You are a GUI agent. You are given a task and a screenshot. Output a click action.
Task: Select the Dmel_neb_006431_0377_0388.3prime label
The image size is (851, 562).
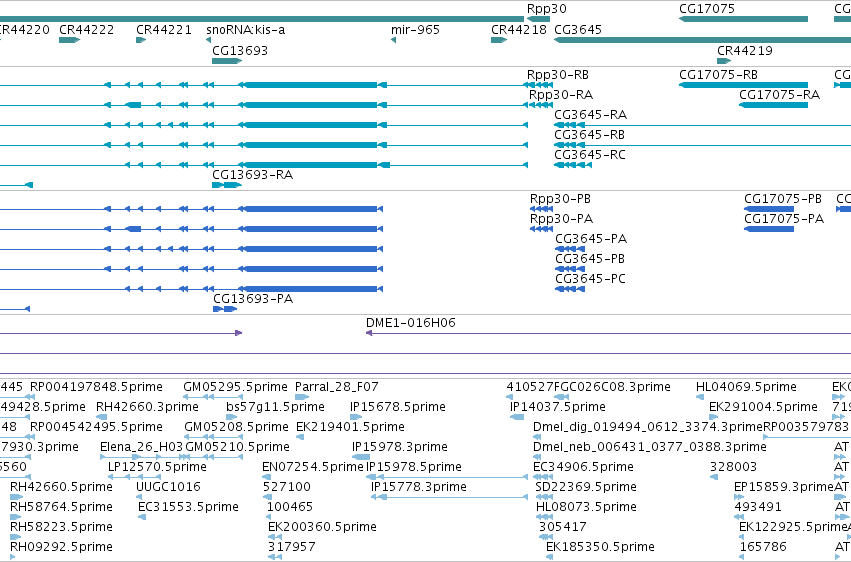(650, 447)
